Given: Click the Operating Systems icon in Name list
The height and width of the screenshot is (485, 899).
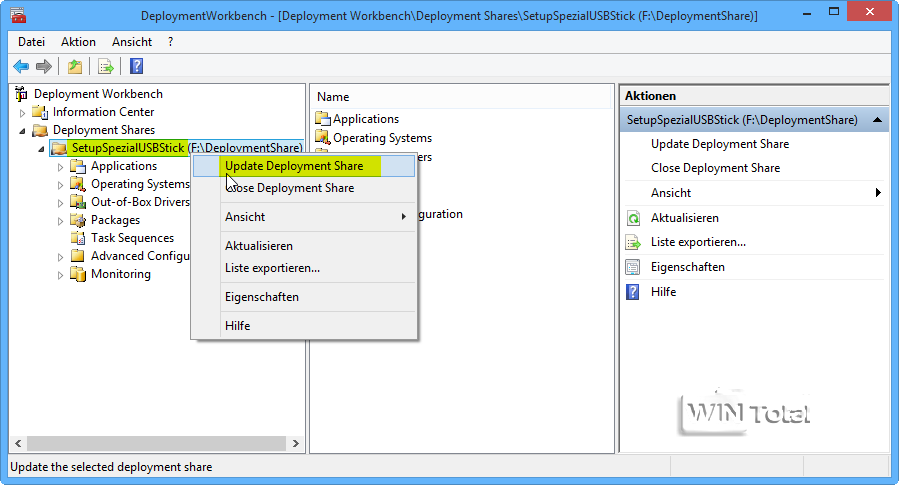Looking at the screenshot, I should click(x=323, y=138).
